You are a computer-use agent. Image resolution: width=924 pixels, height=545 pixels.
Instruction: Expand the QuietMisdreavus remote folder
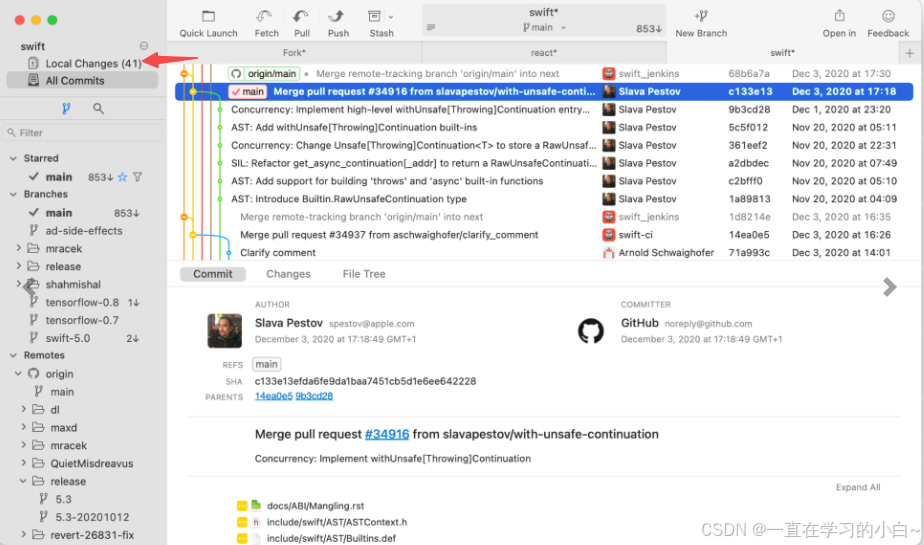pos(24,463)
